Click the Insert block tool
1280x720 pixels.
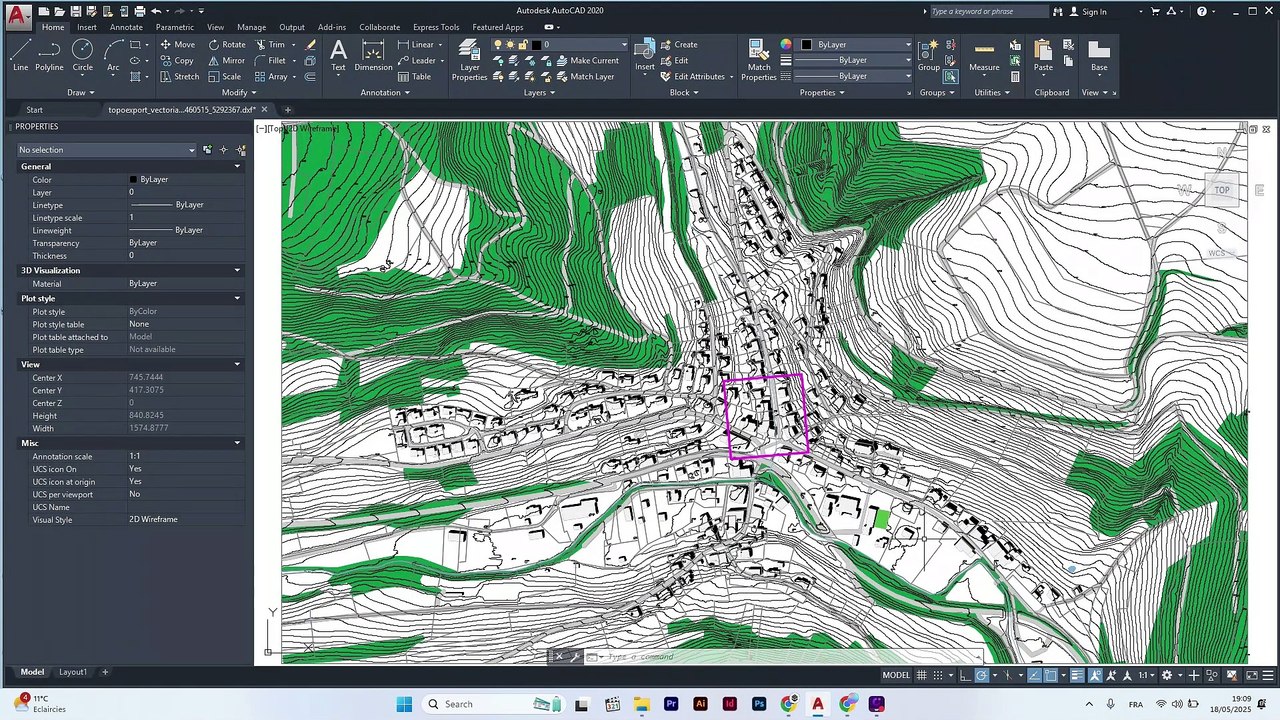pyautogui.click(x=645, y=56)
